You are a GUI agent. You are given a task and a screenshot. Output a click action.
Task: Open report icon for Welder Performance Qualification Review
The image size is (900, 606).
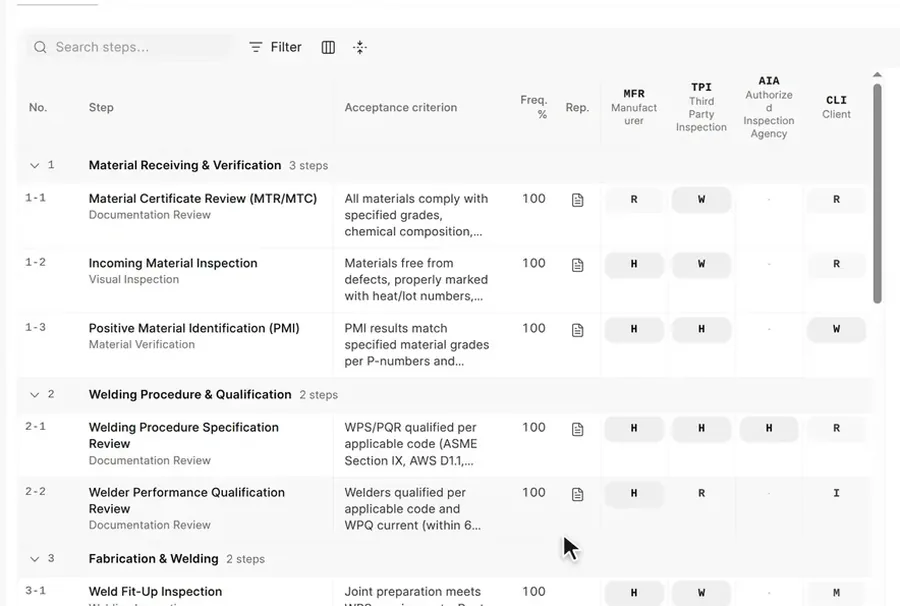click(577, 494)
